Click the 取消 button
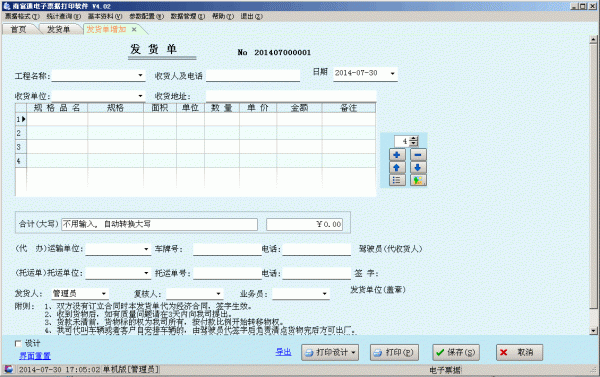This screenshot has width=600, height=377. pyautogui.click(x=519, y=353)
